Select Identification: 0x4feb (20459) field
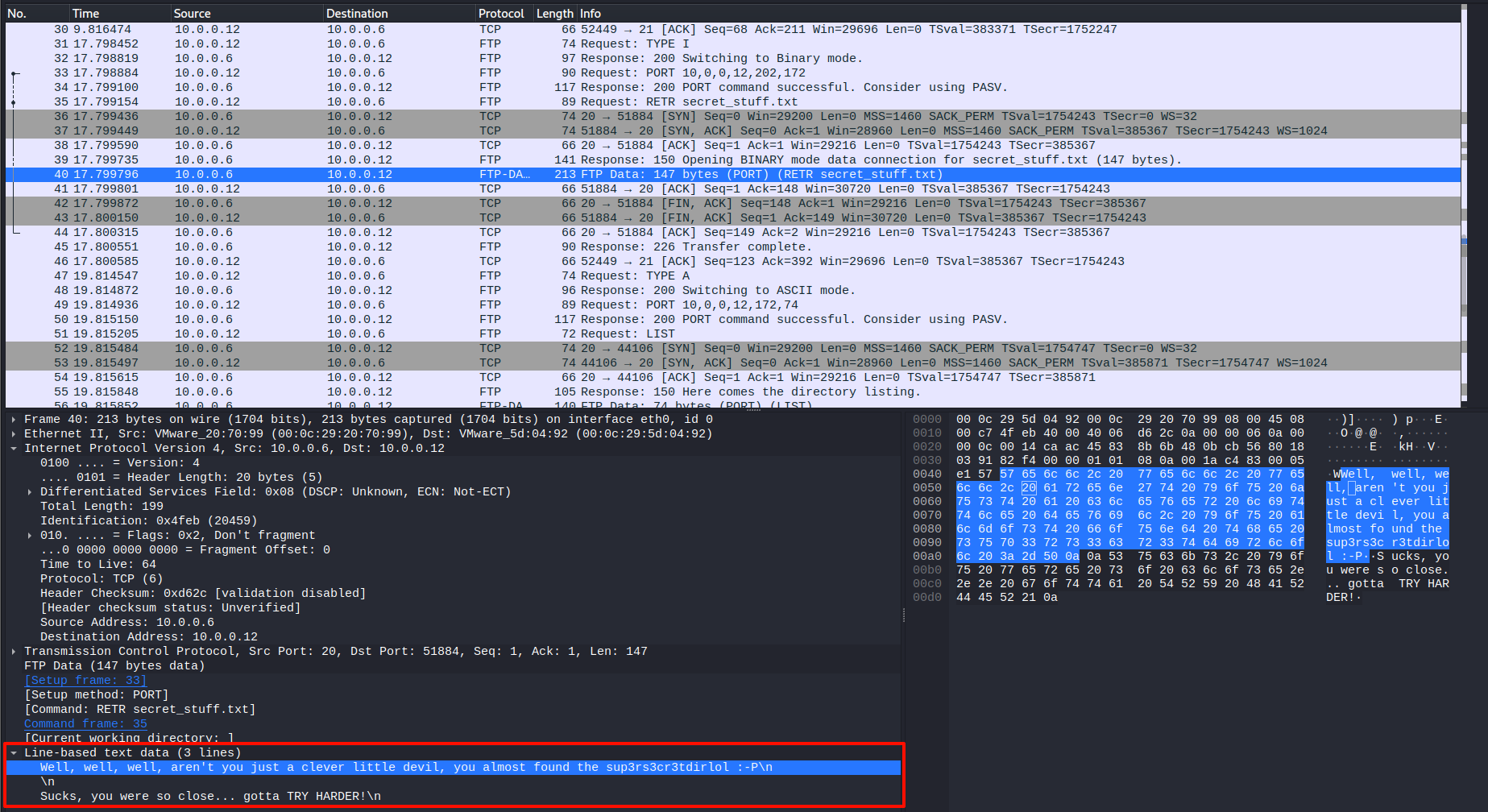 (453, 521)
